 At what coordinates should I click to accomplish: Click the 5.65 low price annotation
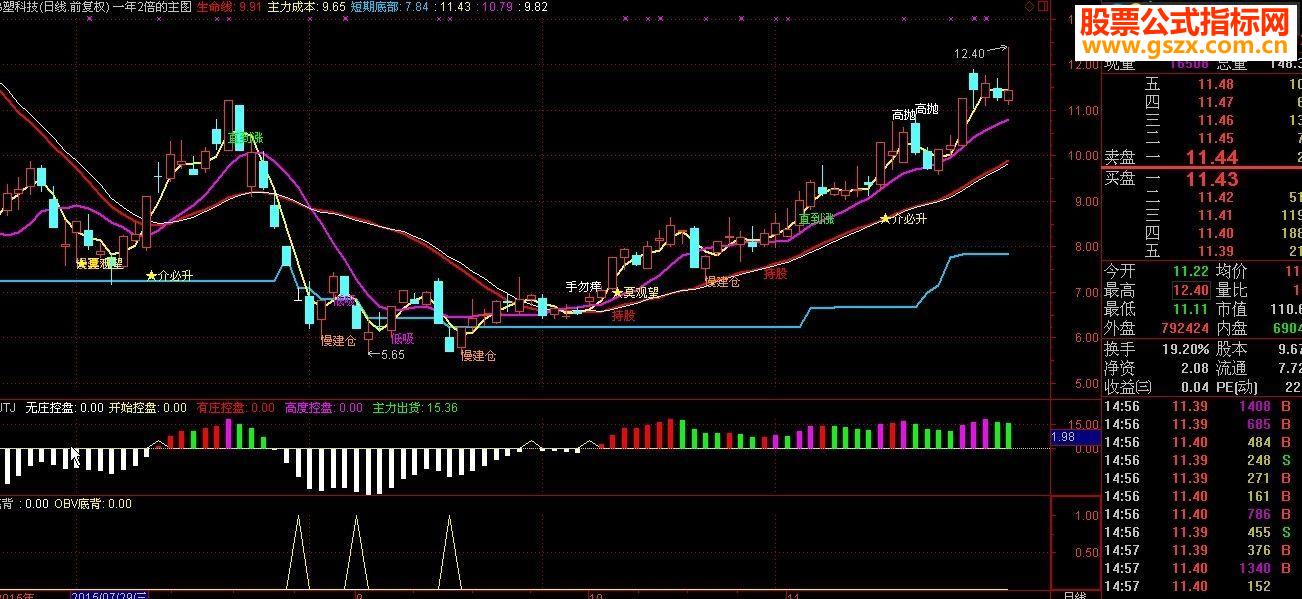(x=392, y=354)
